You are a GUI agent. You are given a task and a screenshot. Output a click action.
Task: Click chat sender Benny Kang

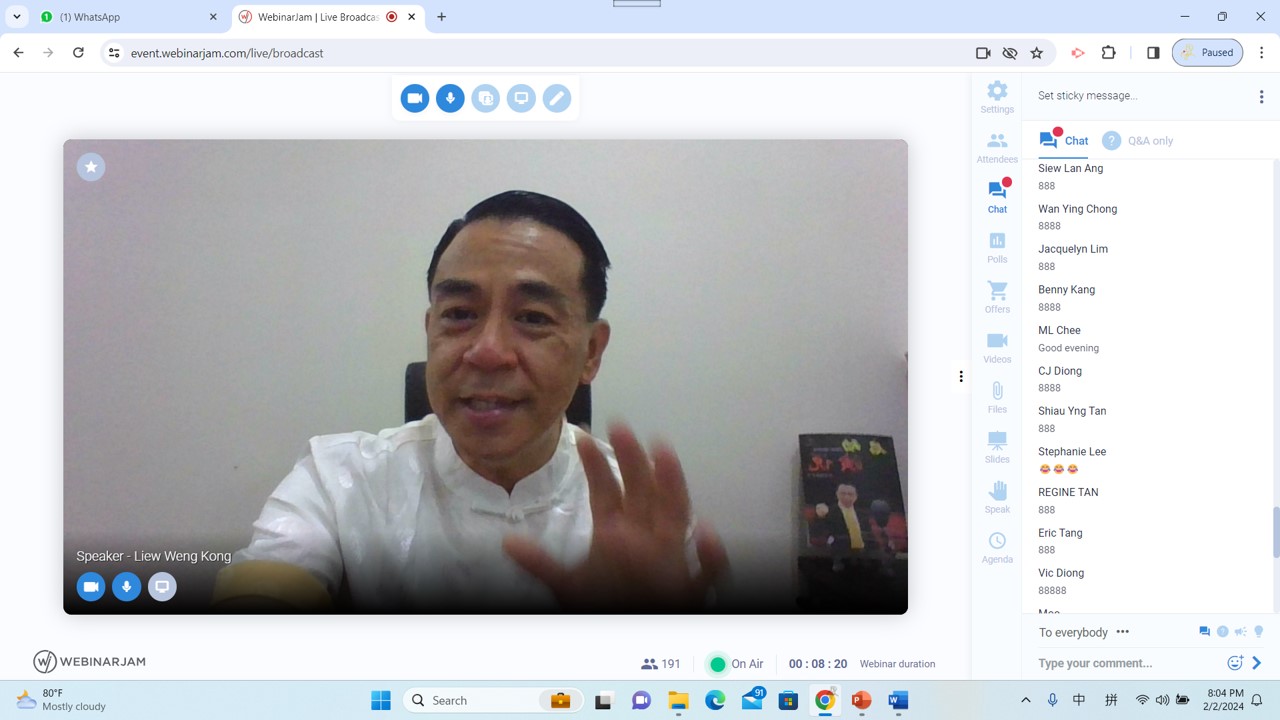1066,290
